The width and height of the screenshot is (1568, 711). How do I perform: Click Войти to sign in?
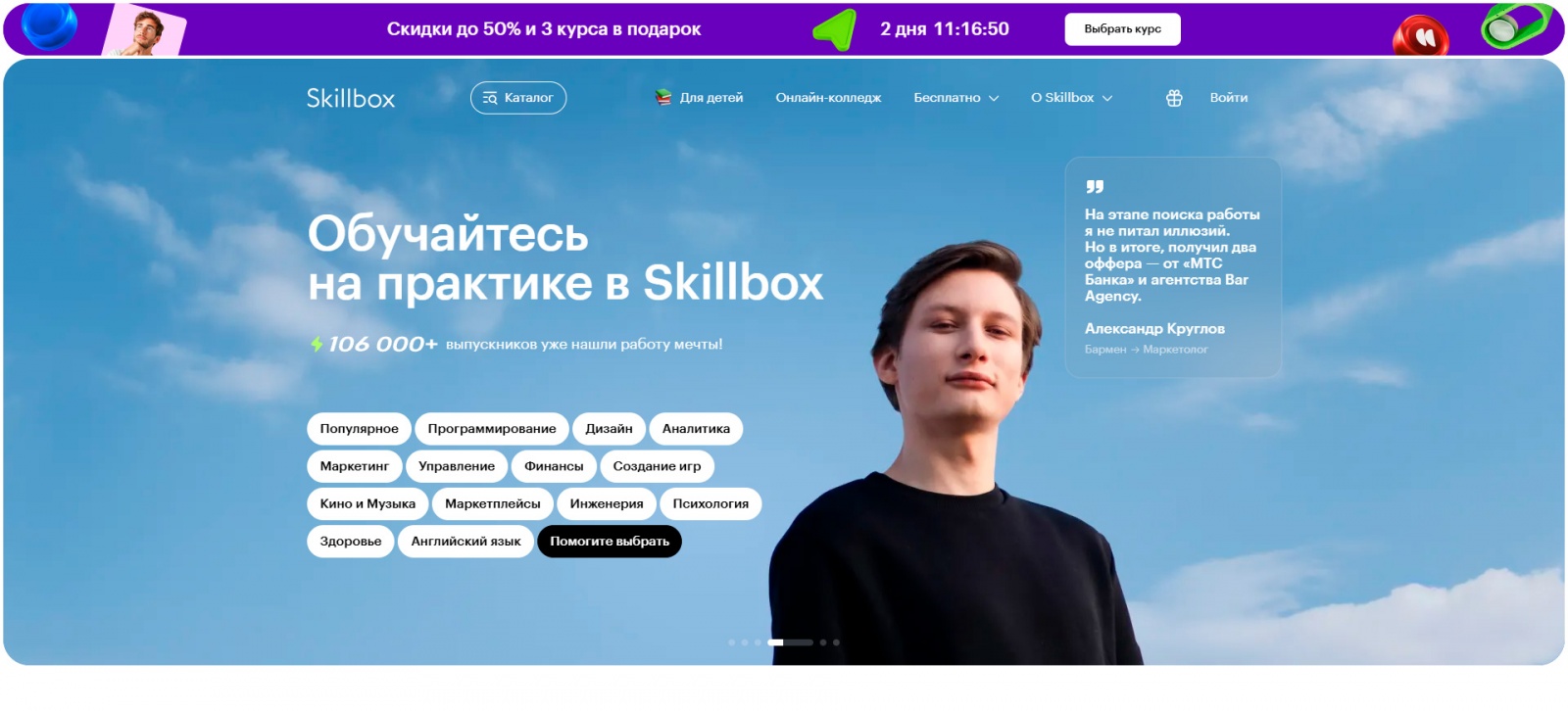point(1229,98)
